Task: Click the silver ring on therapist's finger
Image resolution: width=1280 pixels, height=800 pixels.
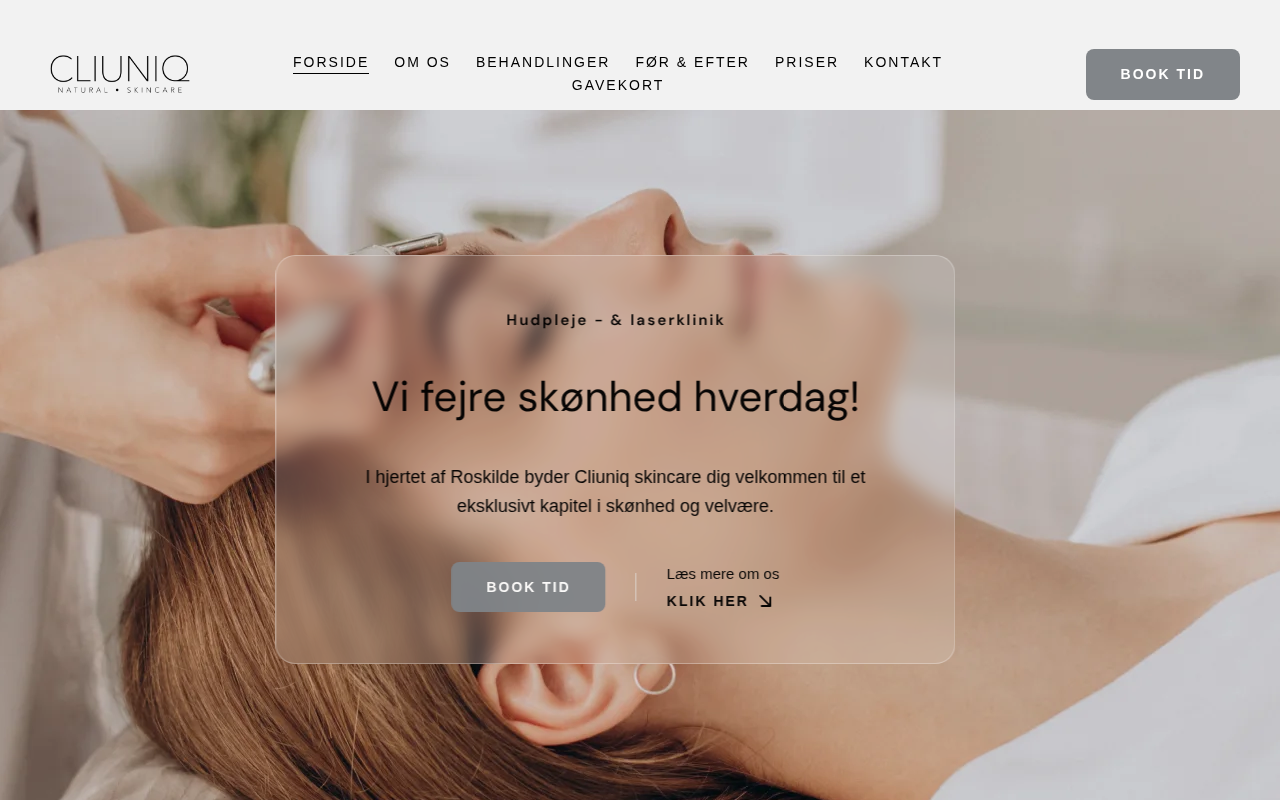Action: click(263, 362)
